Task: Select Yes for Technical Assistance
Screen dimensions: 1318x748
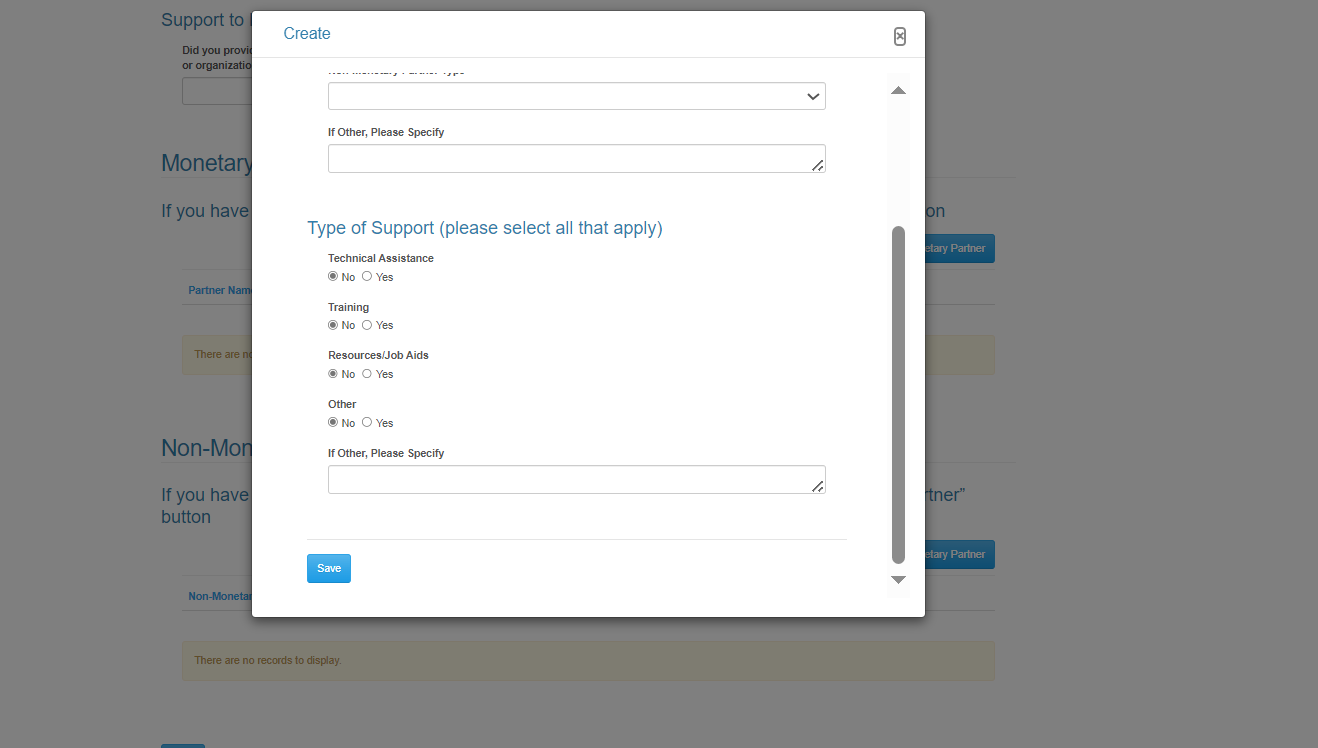Action: tap(367, 277)
